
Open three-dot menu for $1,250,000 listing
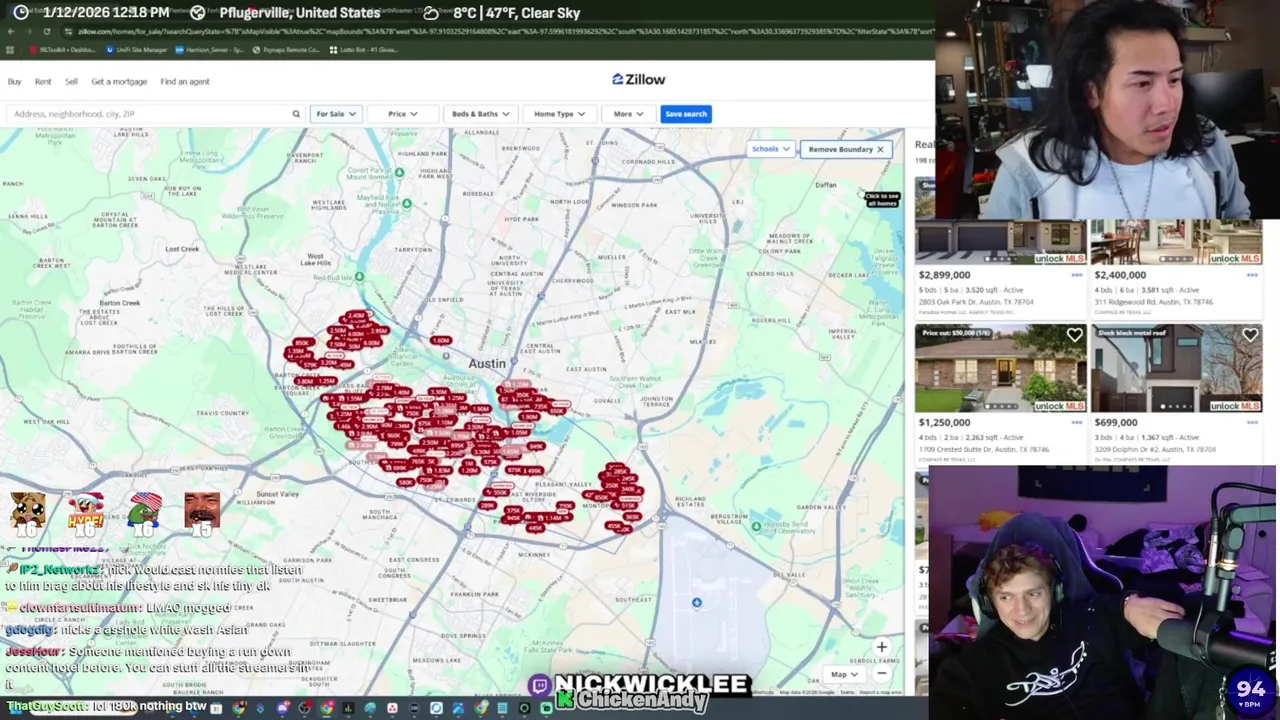click(1076, 422)
